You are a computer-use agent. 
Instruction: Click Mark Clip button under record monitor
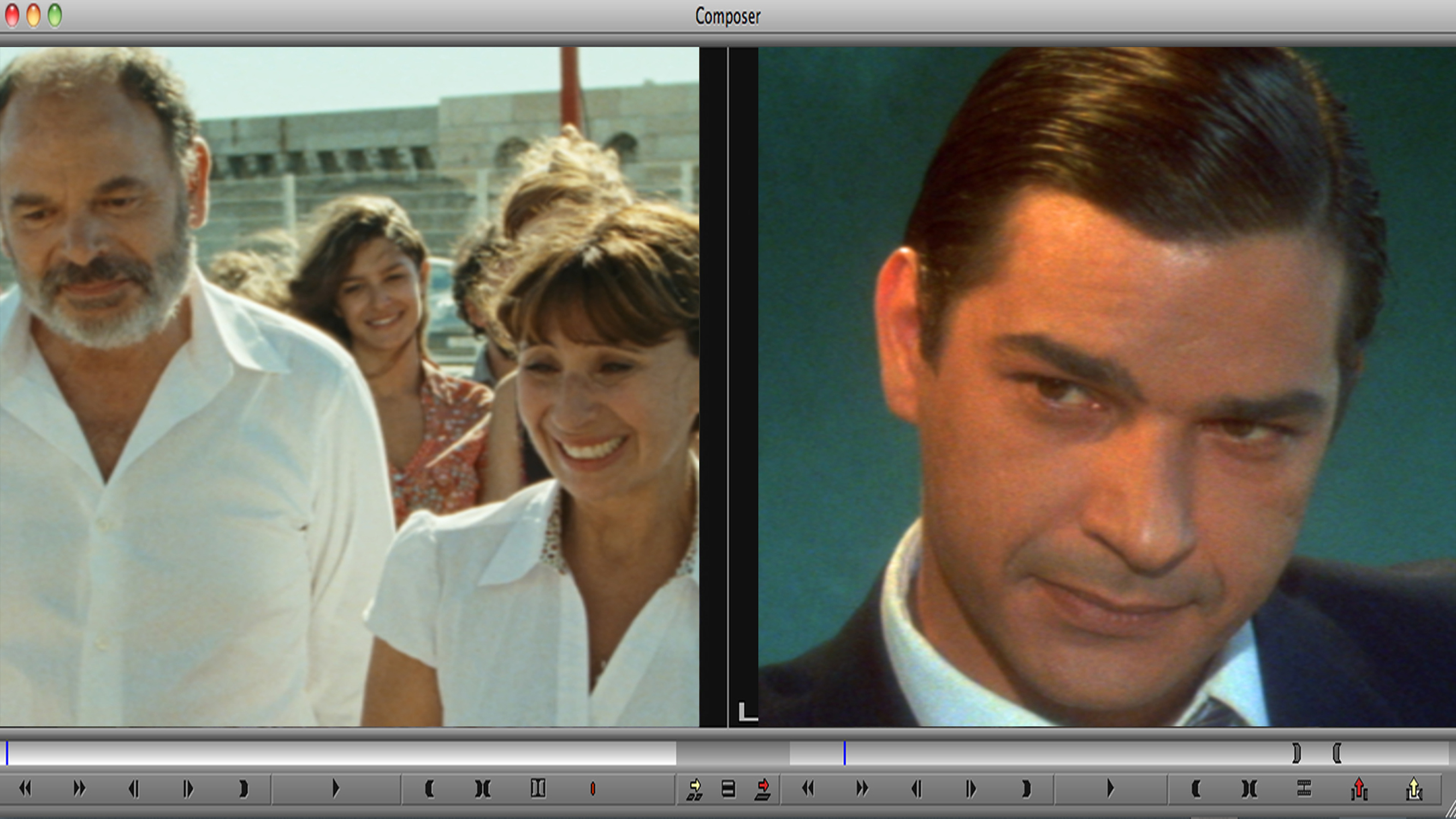tap(1249, 788)
